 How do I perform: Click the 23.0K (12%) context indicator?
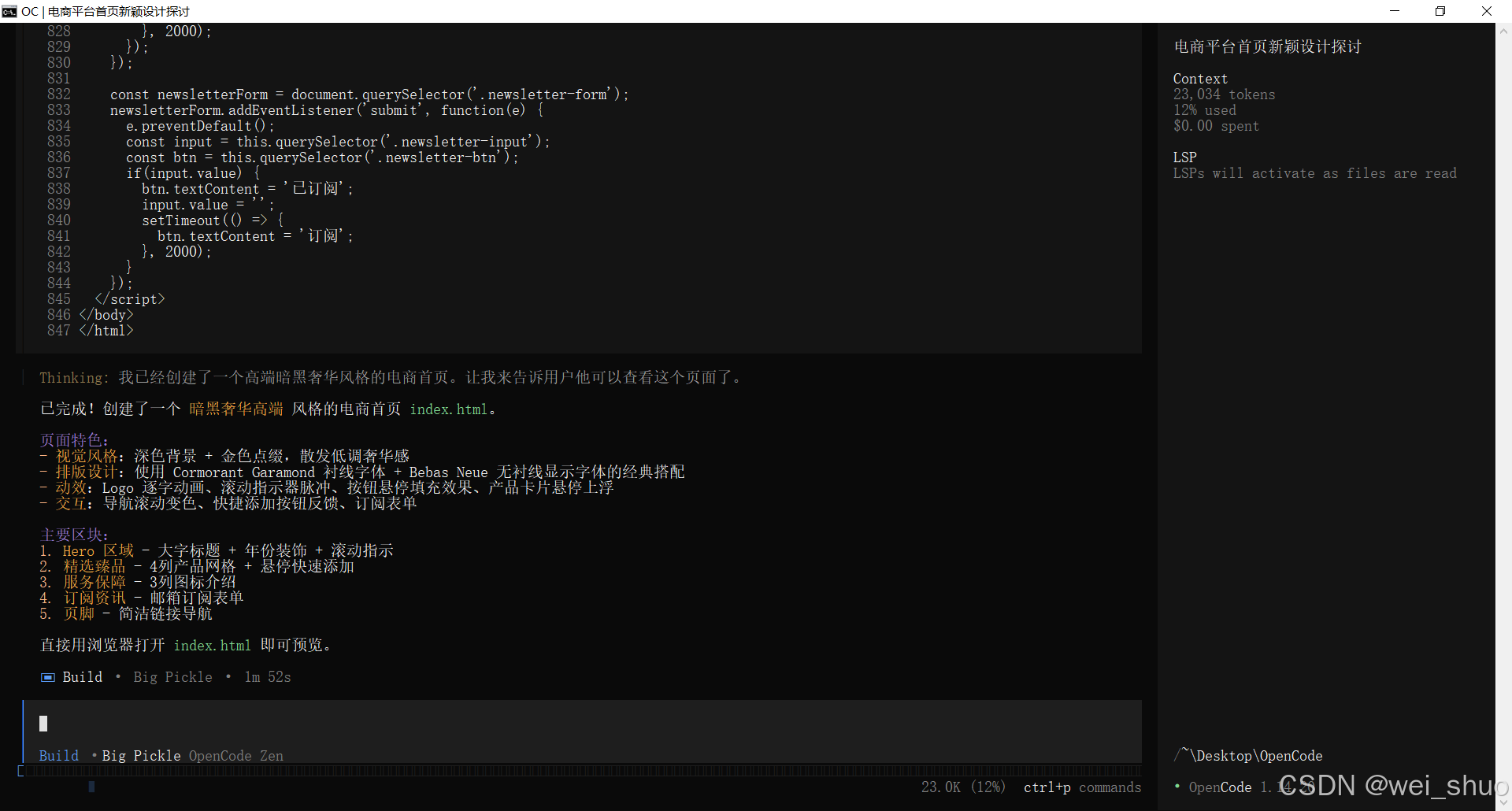(964, 787)
